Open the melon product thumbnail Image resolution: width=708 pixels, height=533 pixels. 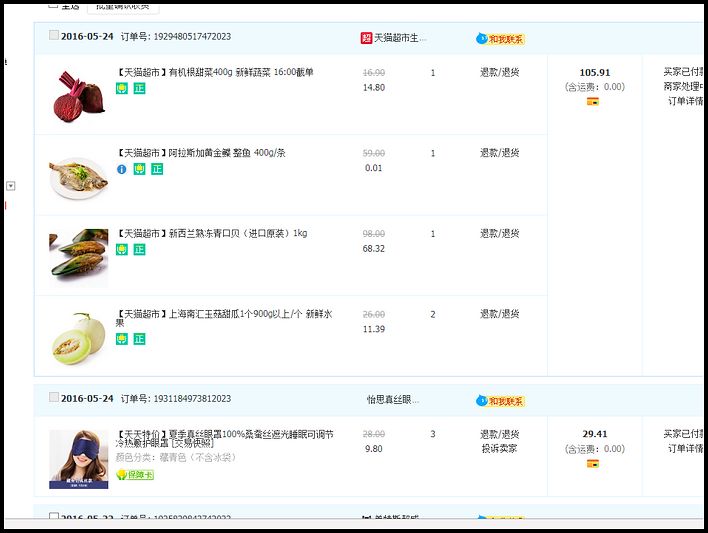tap(79, 338)
